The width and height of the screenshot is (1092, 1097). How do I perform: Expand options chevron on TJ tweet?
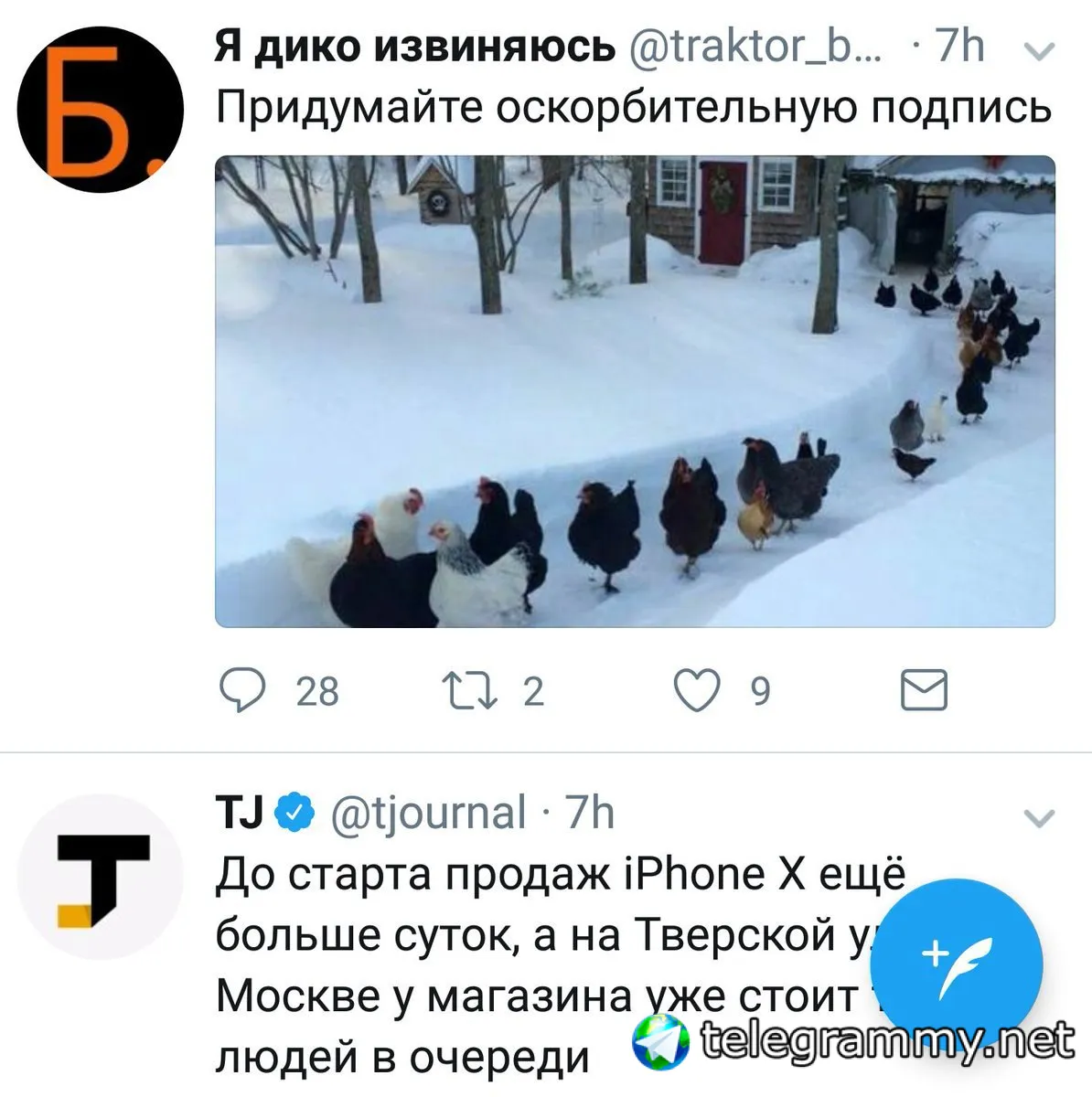pyautogui.click(x=1040, y=817)
